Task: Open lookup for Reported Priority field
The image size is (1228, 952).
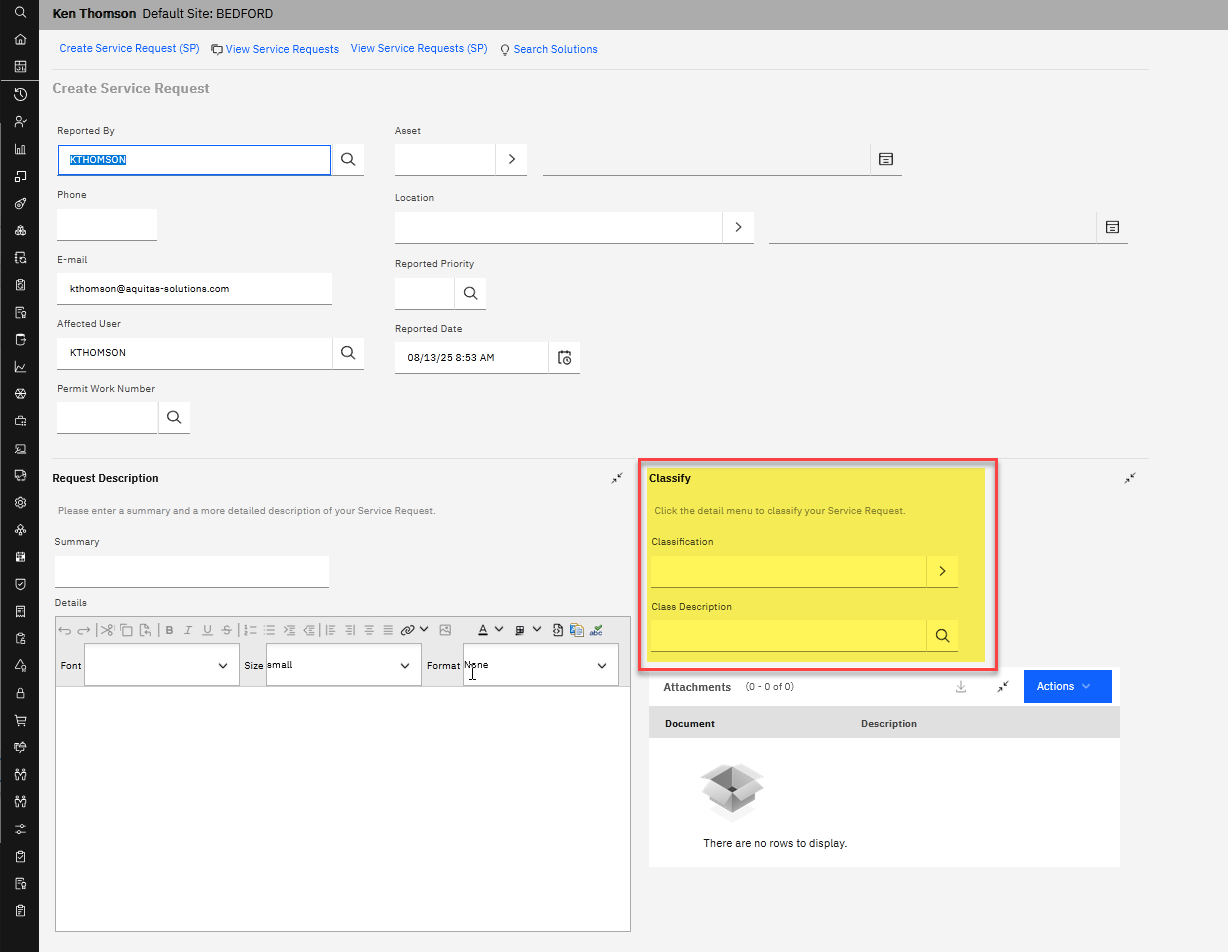Action: [470, 293]
